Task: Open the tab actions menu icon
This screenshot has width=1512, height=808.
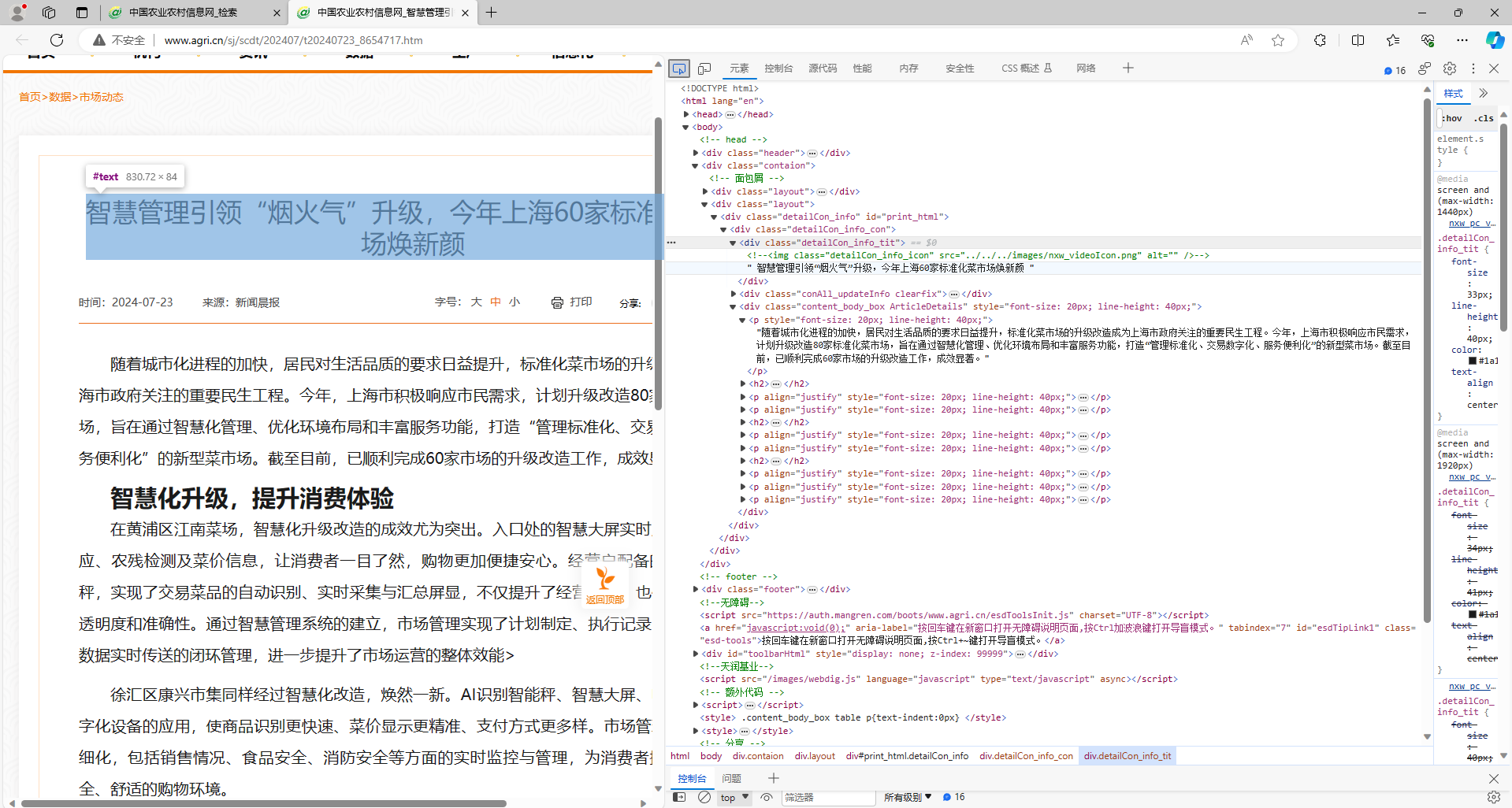Action: (82, 13)
